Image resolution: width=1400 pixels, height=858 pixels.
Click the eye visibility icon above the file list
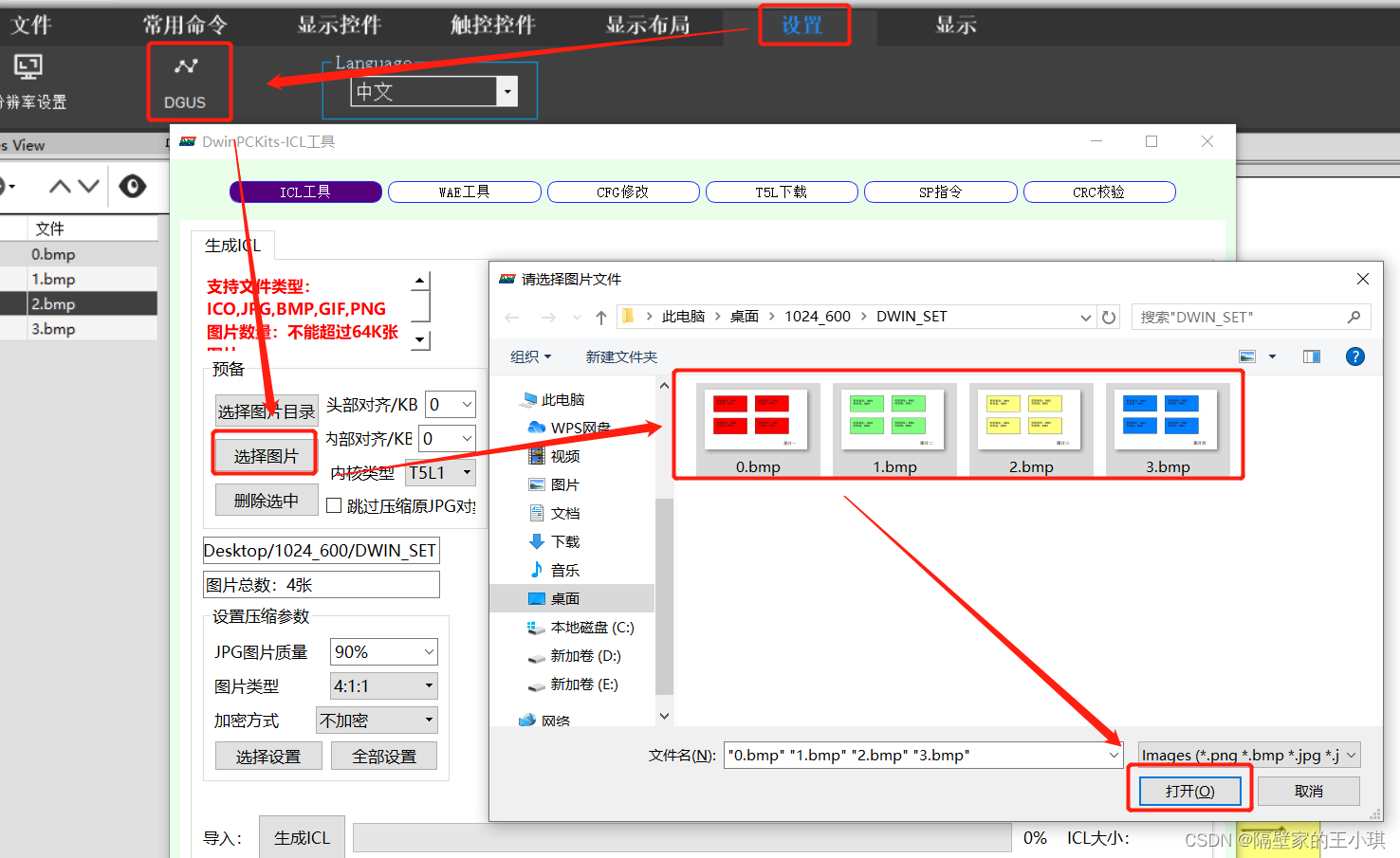pos(133,187)
